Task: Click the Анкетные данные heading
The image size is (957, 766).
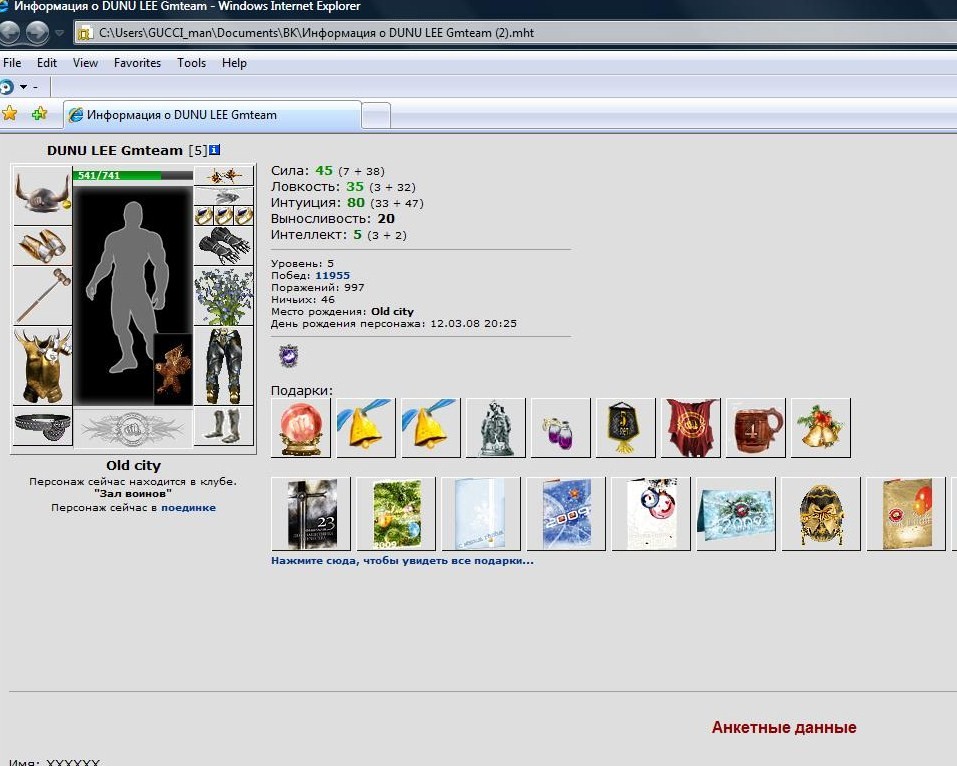Action: click(x=784, y=728)
